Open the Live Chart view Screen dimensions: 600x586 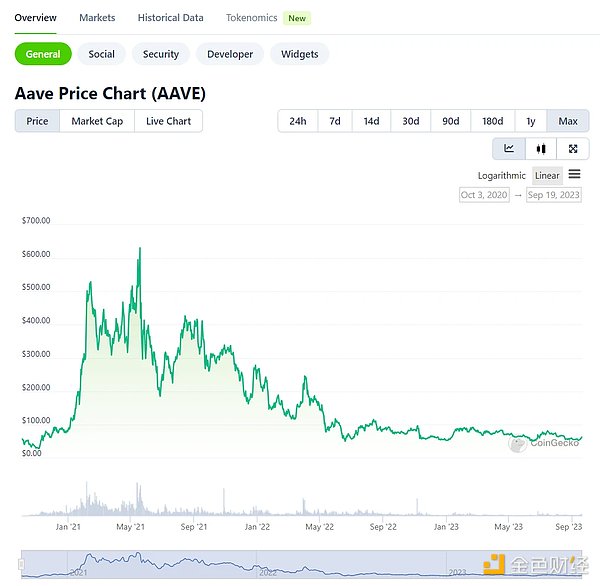(168, 121)
